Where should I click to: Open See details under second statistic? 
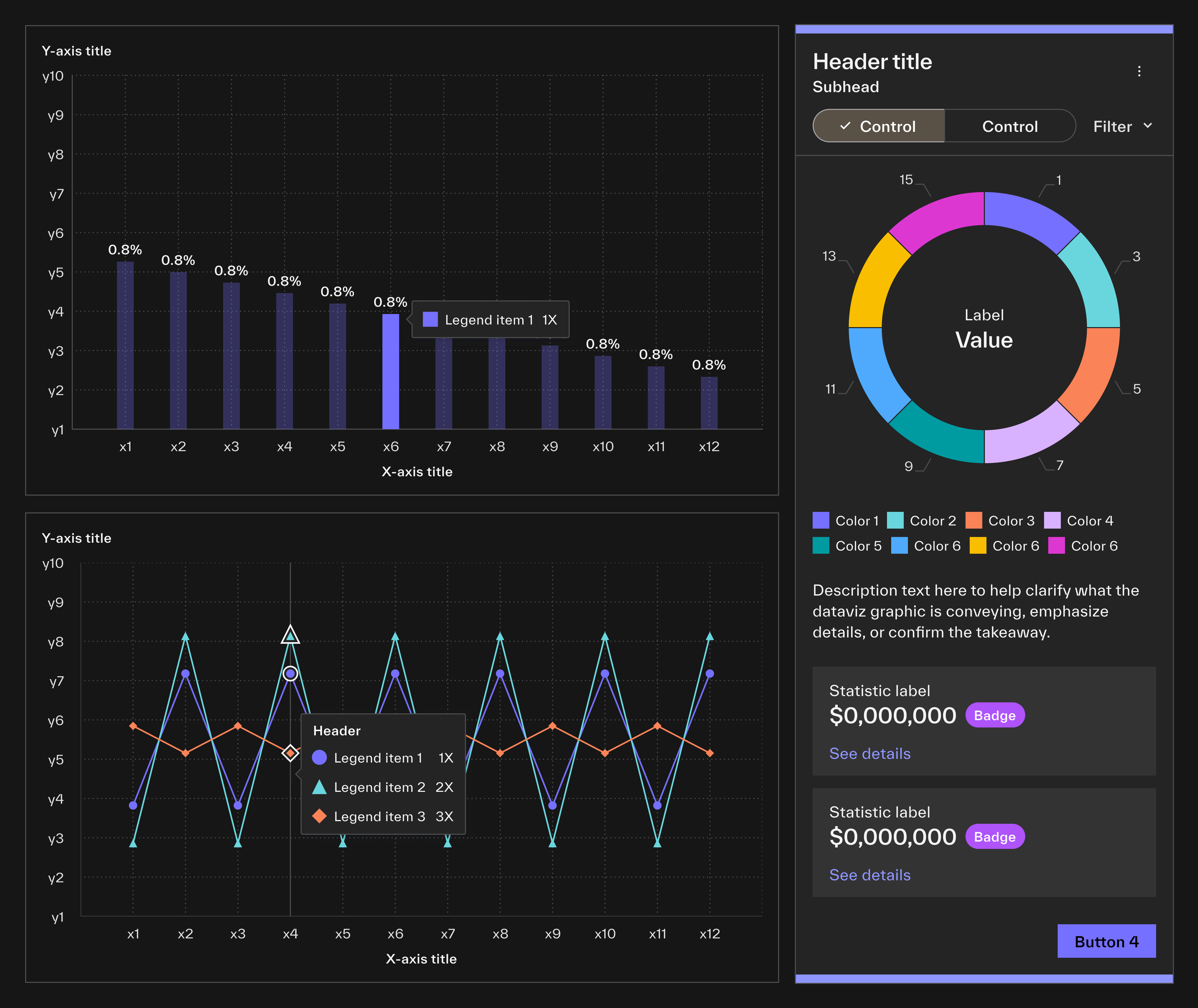(869, 875)
